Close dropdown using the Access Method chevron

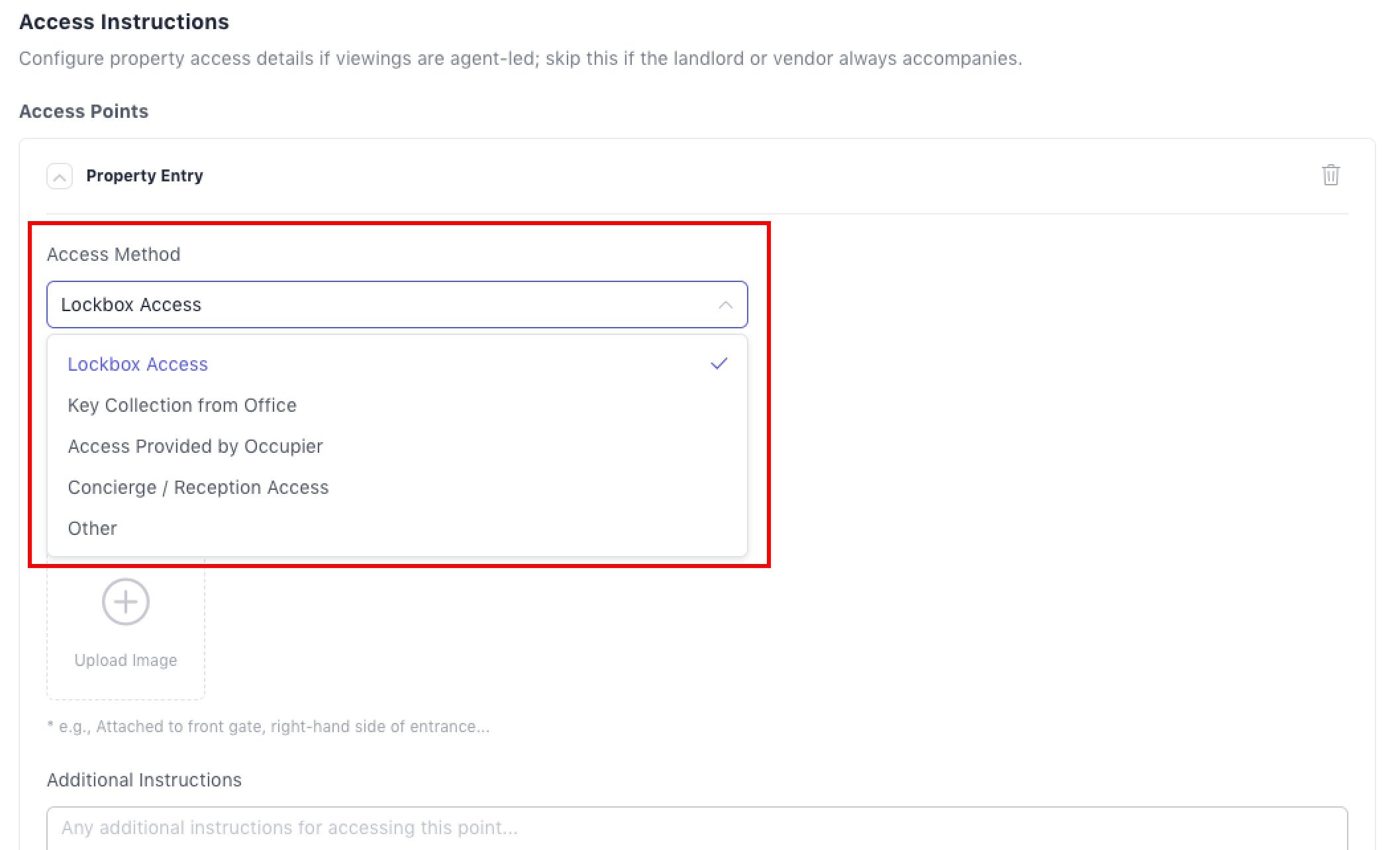(x=725, y=305)
